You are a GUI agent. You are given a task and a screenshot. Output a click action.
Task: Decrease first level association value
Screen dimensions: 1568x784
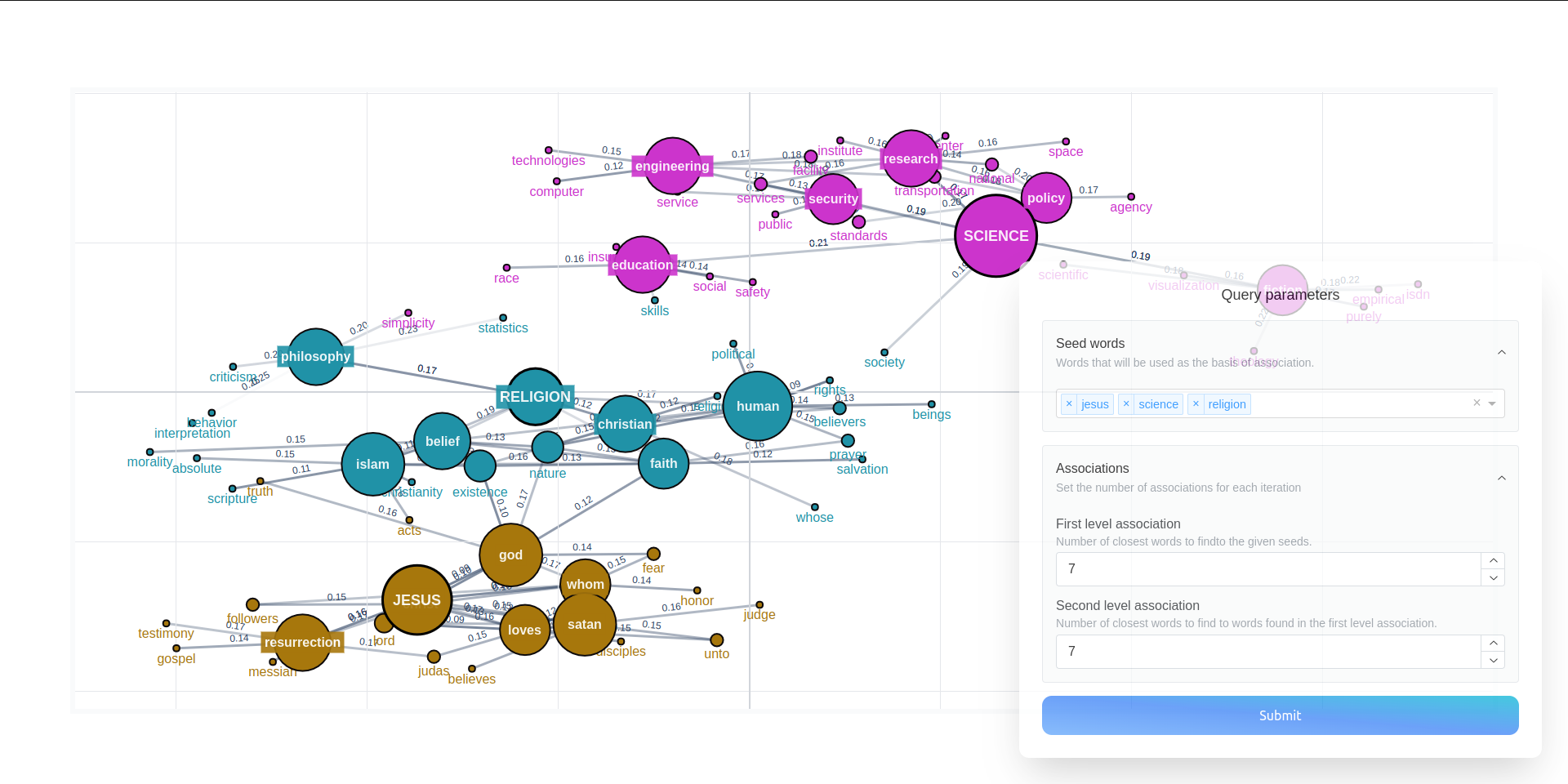(1493, 578)
